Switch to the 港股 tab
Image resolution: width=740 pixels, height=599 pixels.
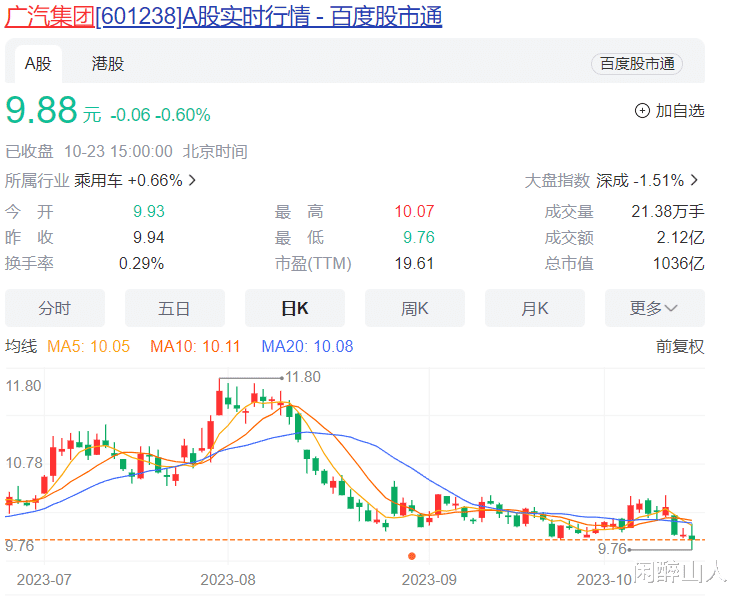pyautogui.click(x=108, y=64)
